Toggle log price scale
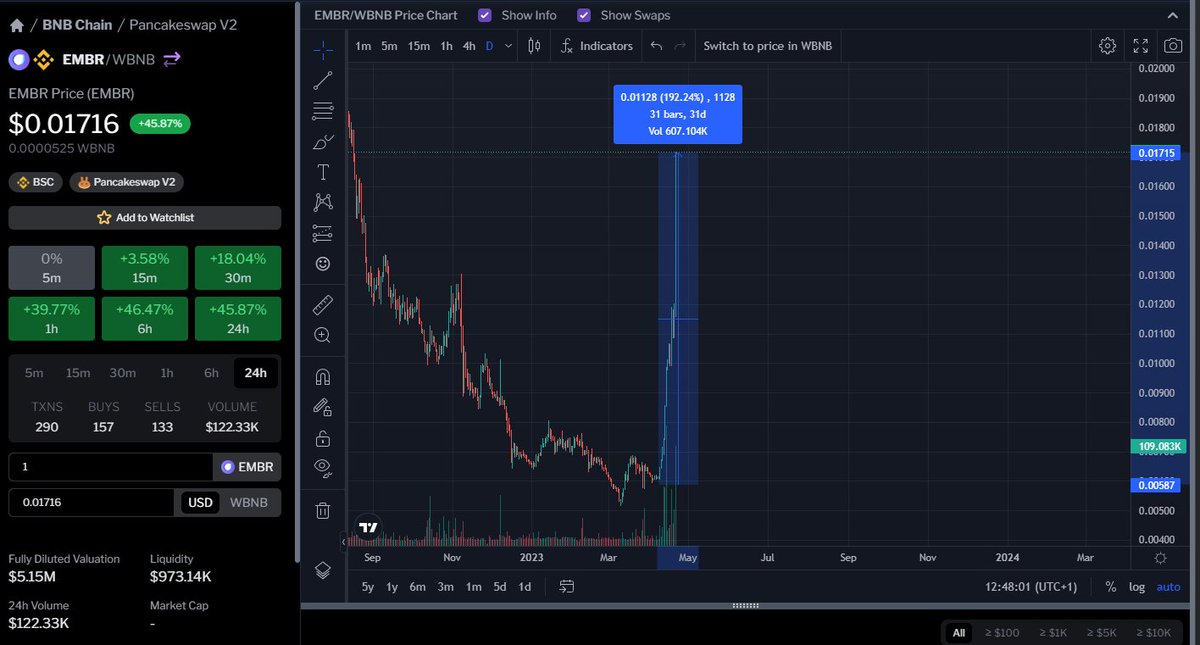The width and height of the screenshot is (1200, 645). 1137,587
